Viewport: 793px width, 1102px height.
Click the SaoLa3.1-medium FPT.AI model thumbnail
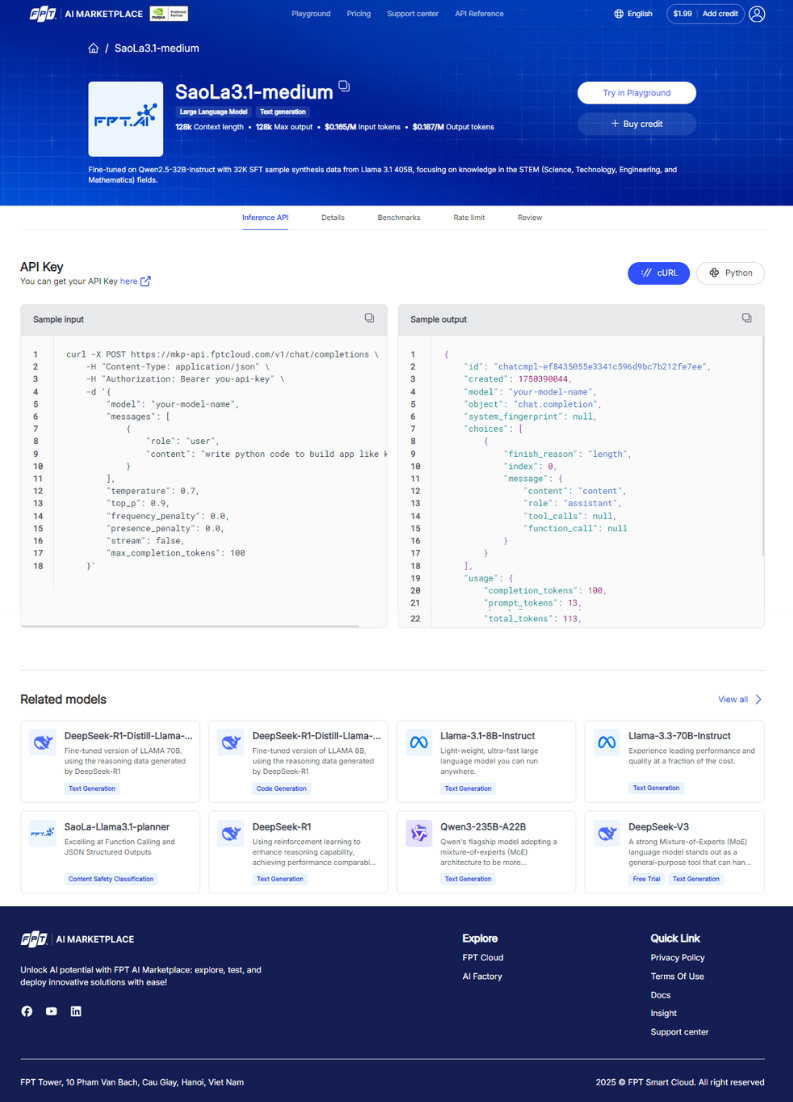coord(126,119)
